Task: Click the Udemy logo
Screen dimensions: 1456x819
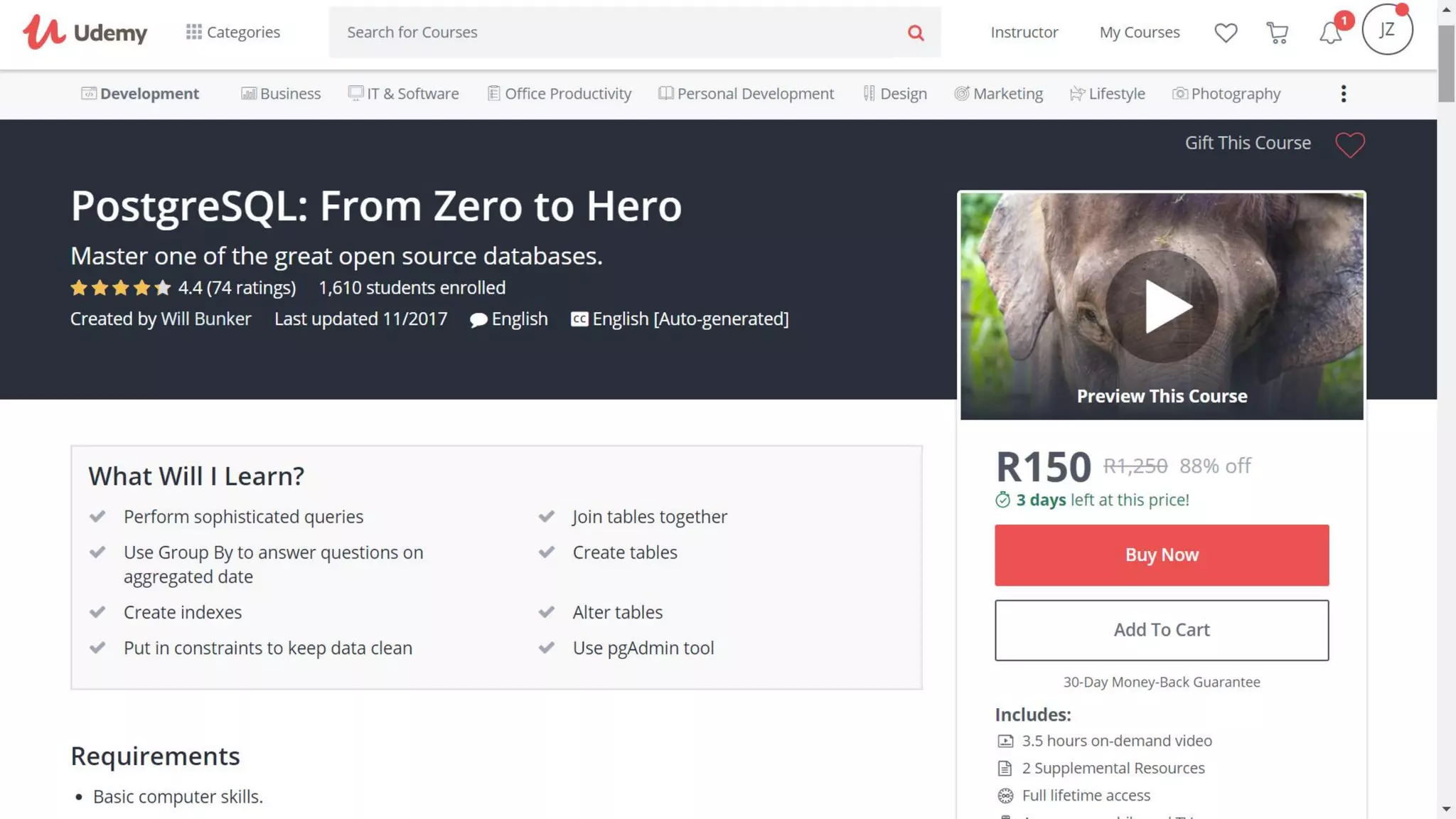Action: pyautogui.click(x=85, y=32)
